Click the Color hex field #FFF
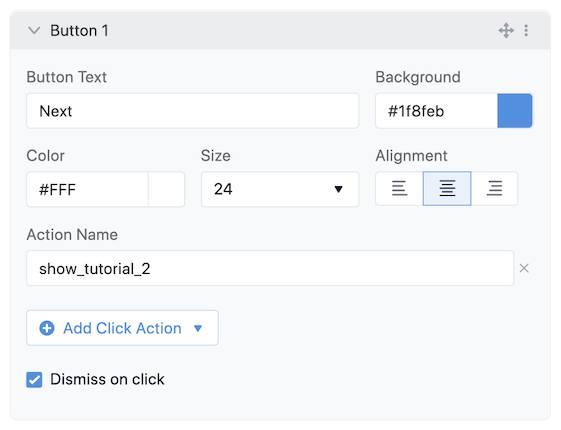This screenshot has width=561, height=430. (87, 189)
